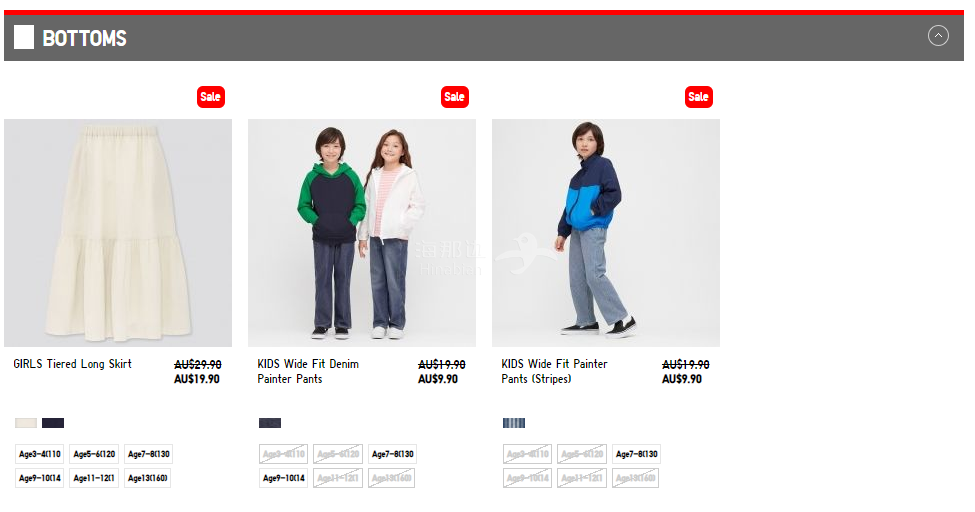
Task: Click the Sale badge above Tiered Long Skirt
Action: tap(211, 97)
